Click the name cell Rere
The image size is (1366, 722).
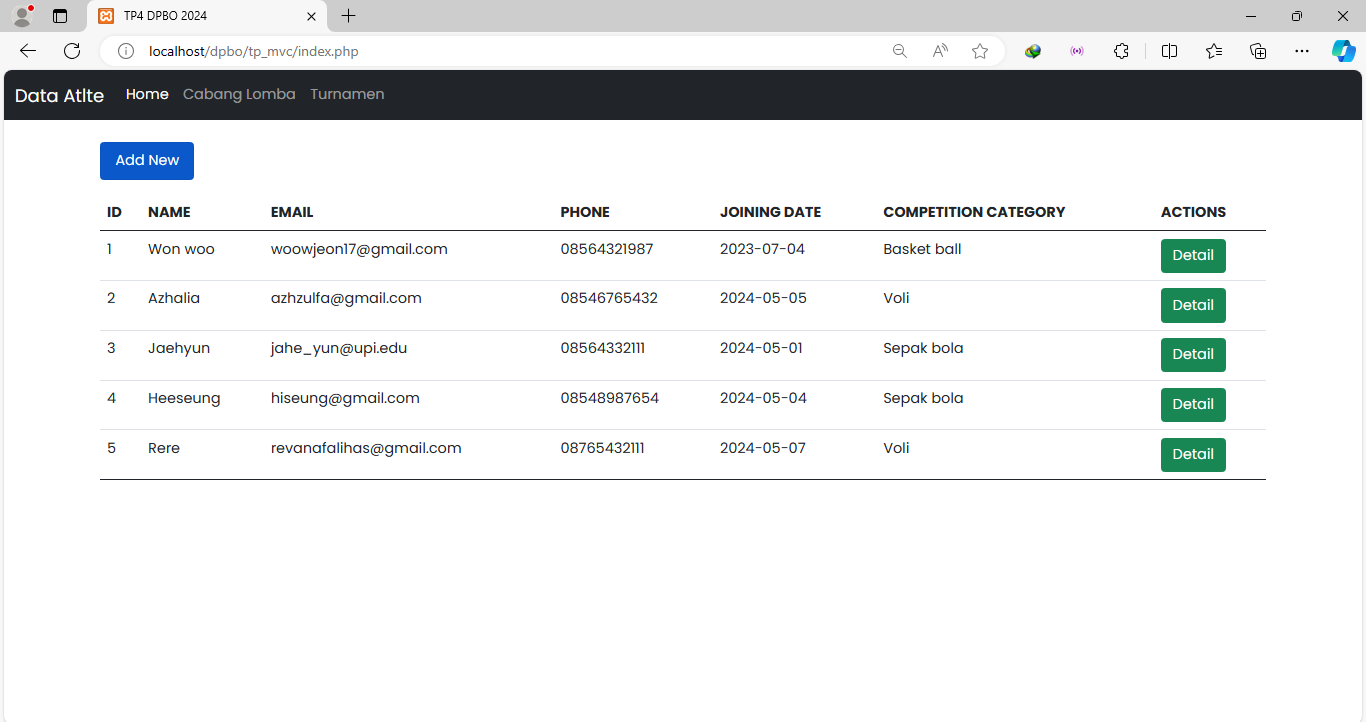164,448
